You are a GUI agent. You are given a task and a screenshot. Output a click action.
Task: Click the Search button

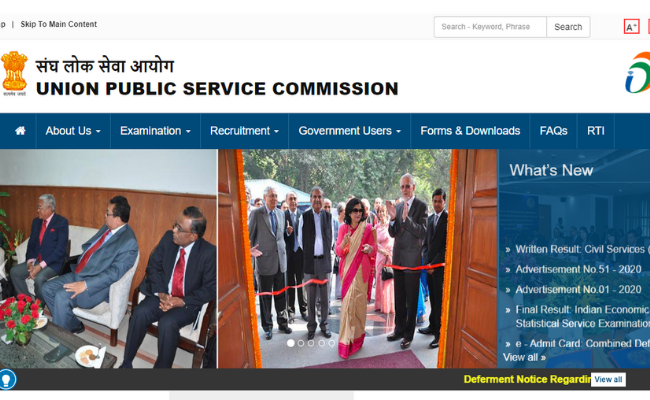568,27
